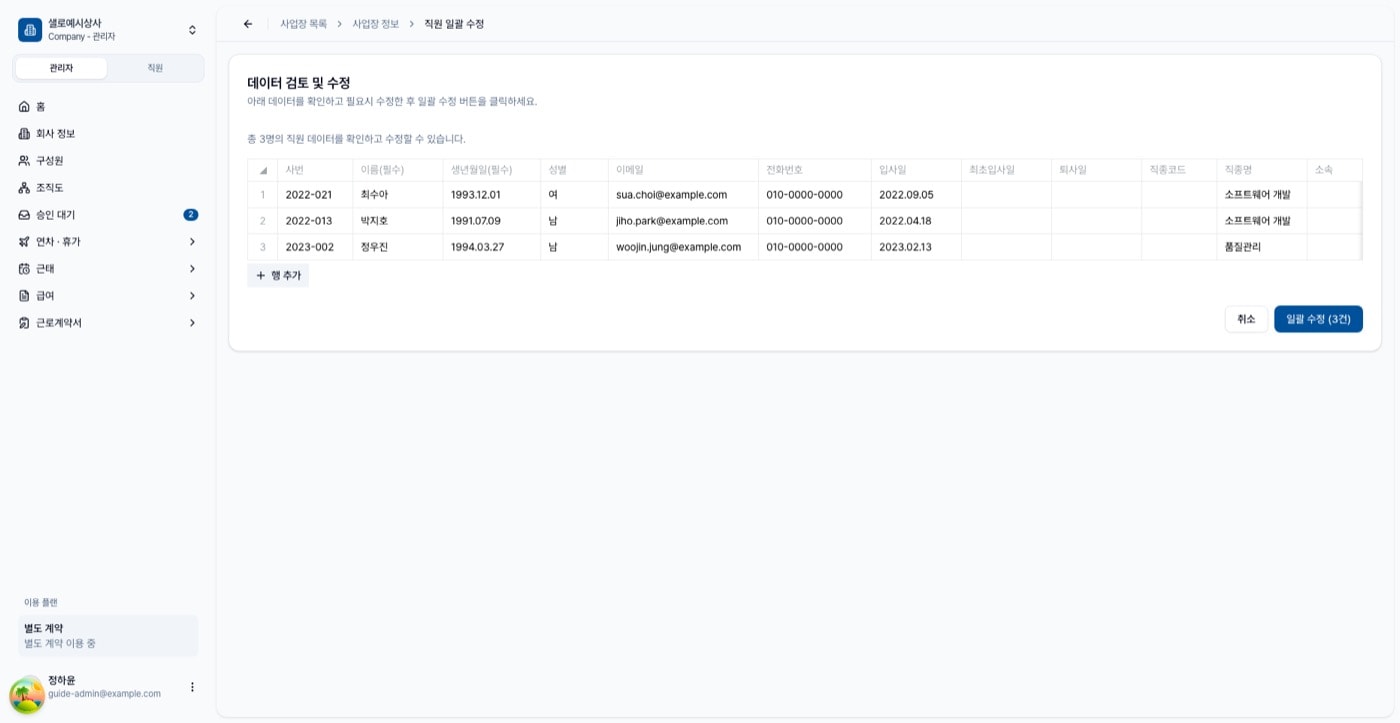Click the 회사 정보 building icon
This screenshot has width=1400, height=723.
(25, 133)
